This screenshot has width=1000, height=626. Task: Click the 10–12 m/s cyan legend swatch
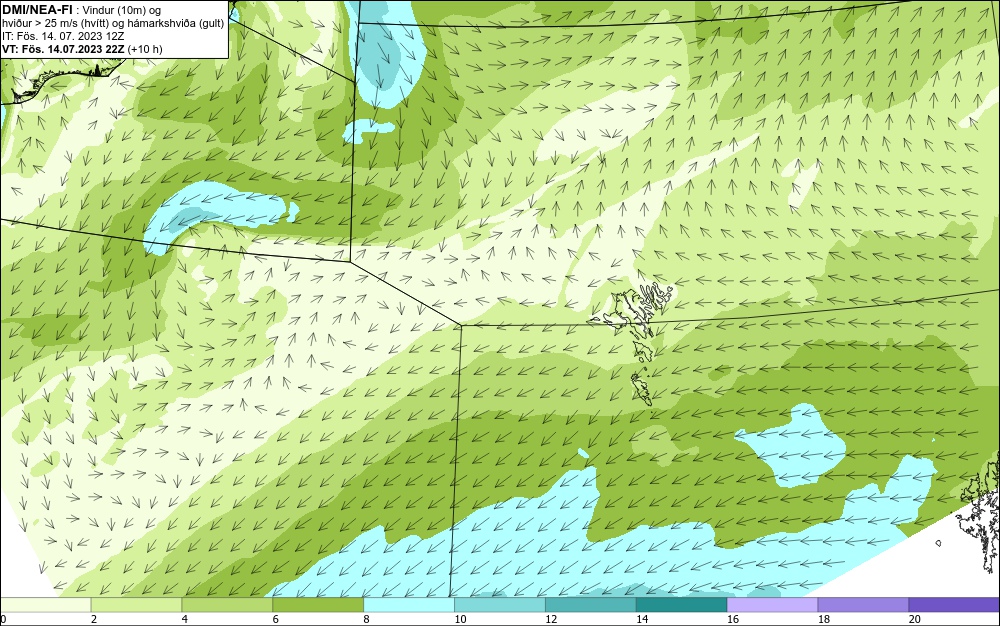tap(499, 605)
